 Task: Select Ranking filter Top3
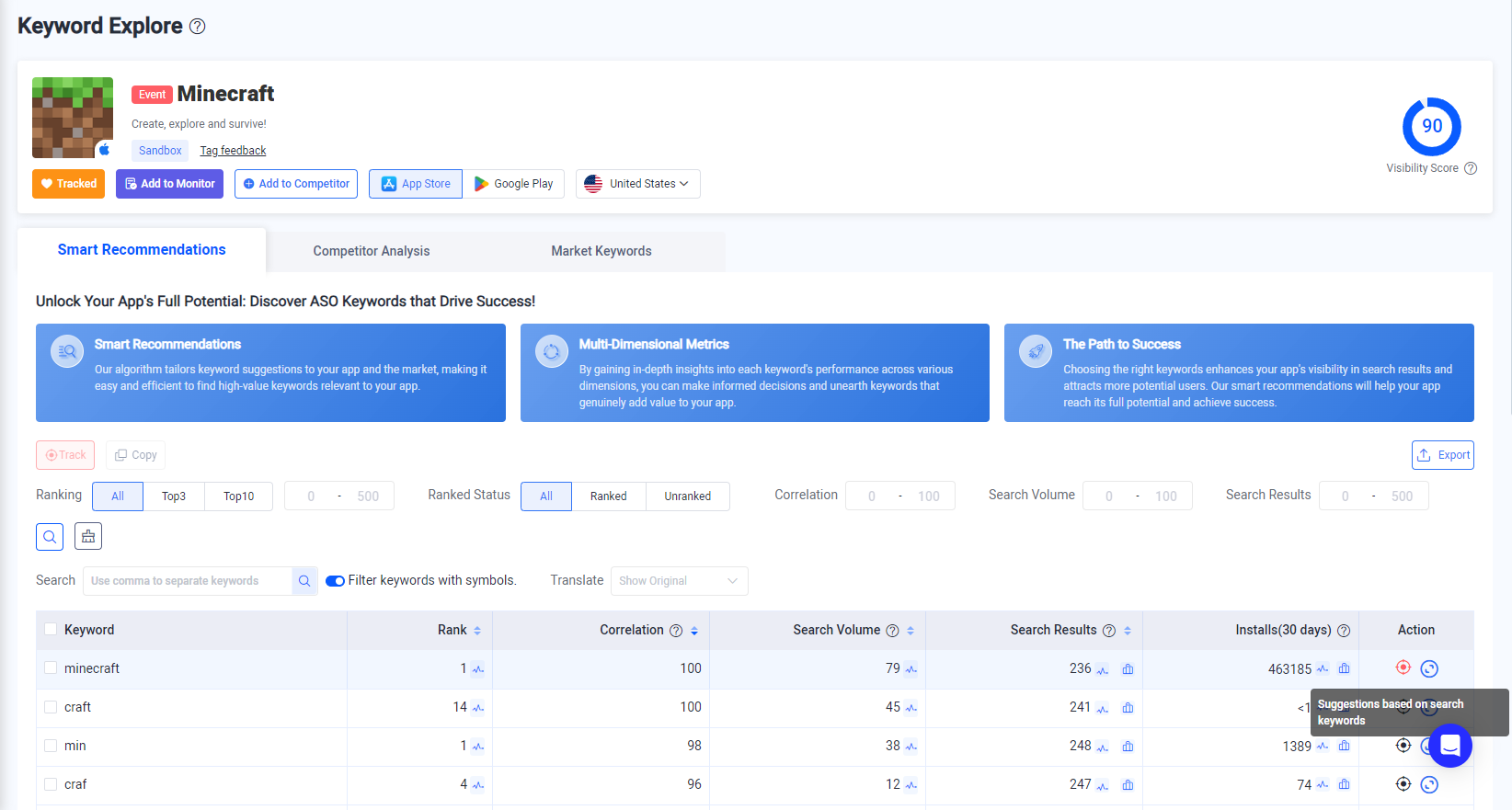[x=174, y=496]
